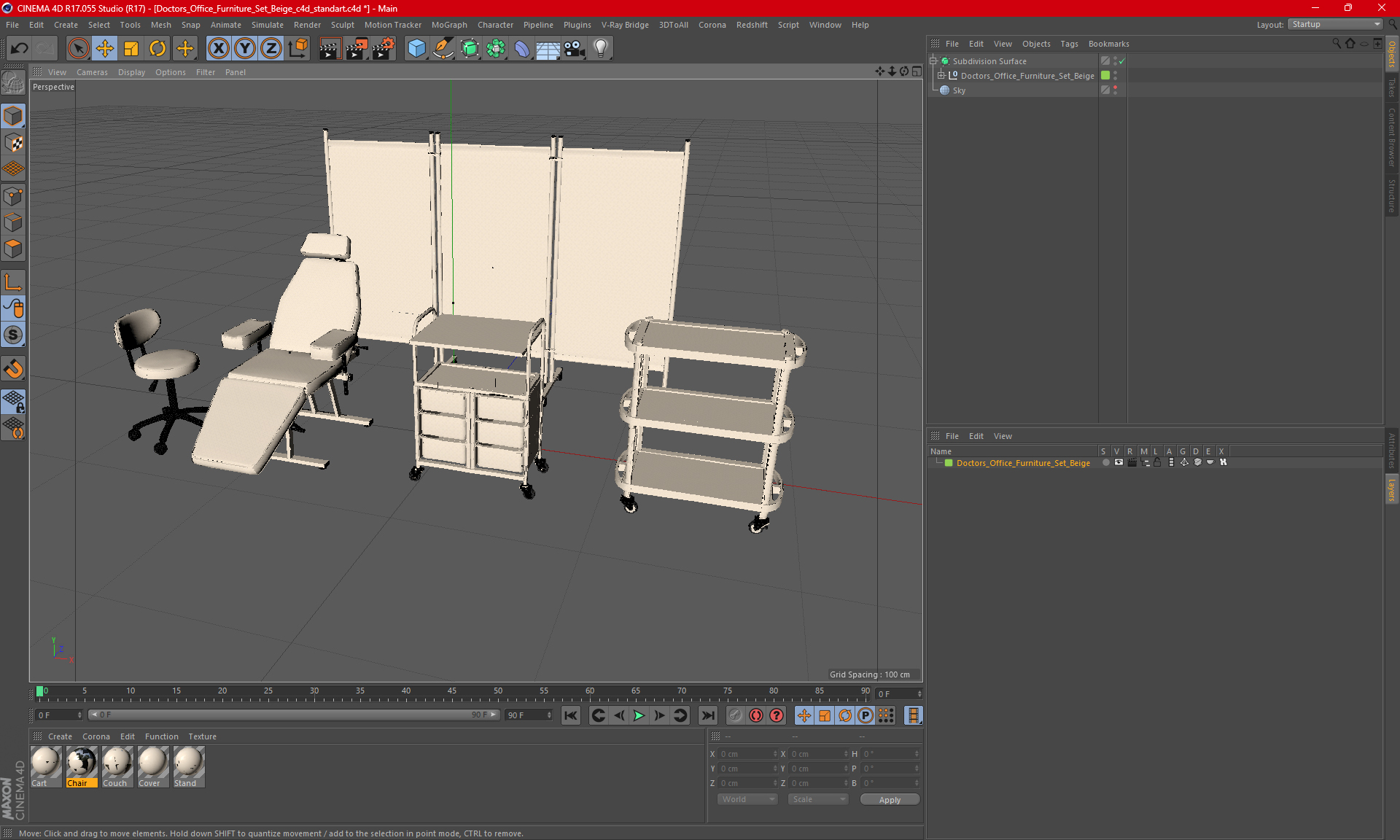This screenshot has width=1400, height=840.
Task: Switch to Texture mode icon
Action: 13,143
